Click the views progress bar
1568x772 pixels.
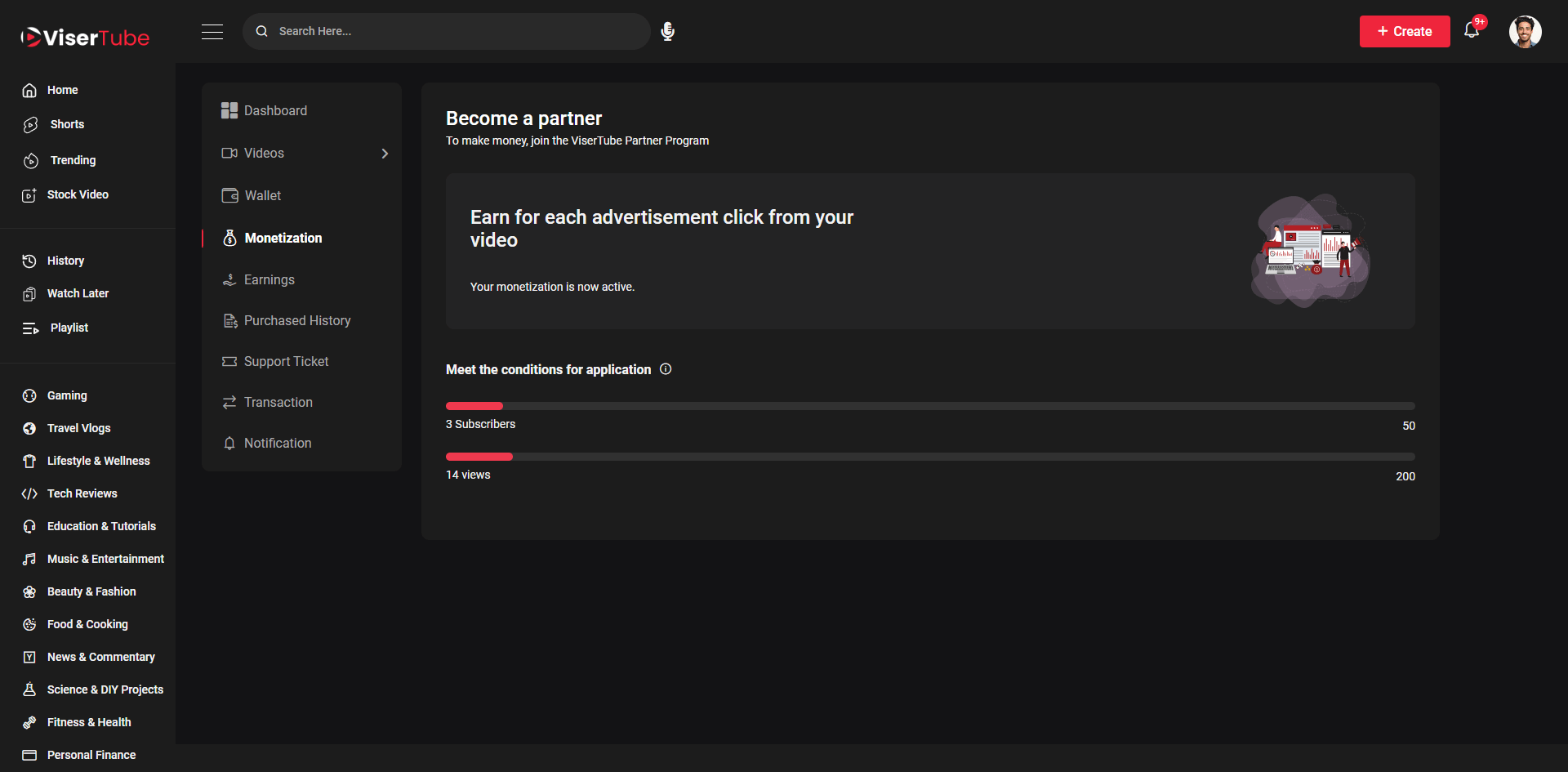pos(929,457)
